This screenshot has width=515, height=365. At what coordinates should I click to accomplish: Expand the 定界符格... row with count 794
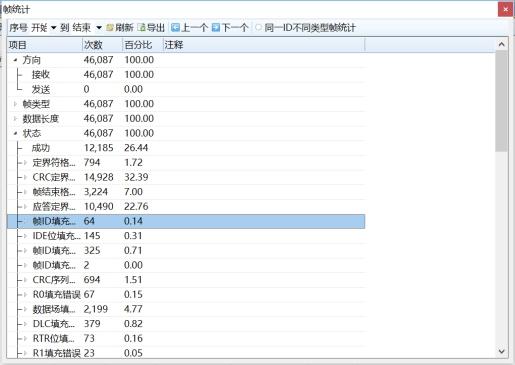coord(25,163)
